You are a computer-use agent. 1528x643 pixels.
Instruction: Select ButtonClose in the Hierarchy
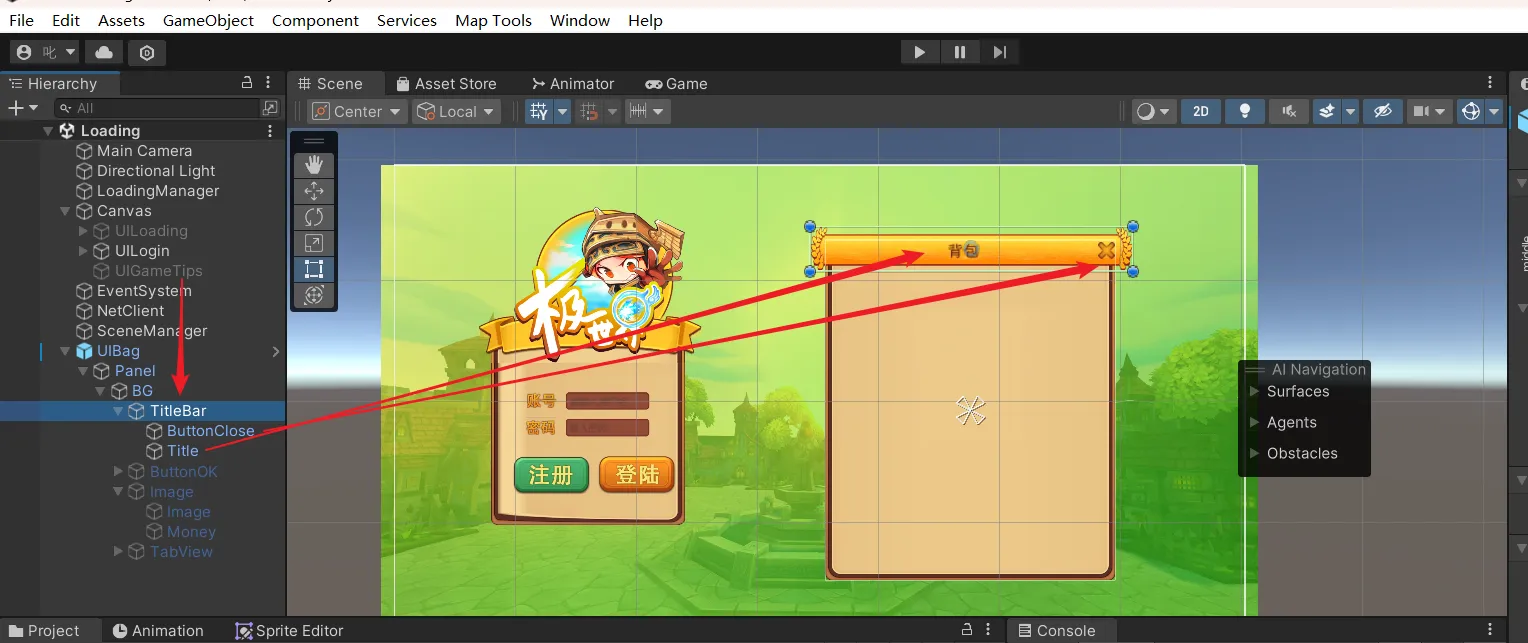[x=210, y=431]
